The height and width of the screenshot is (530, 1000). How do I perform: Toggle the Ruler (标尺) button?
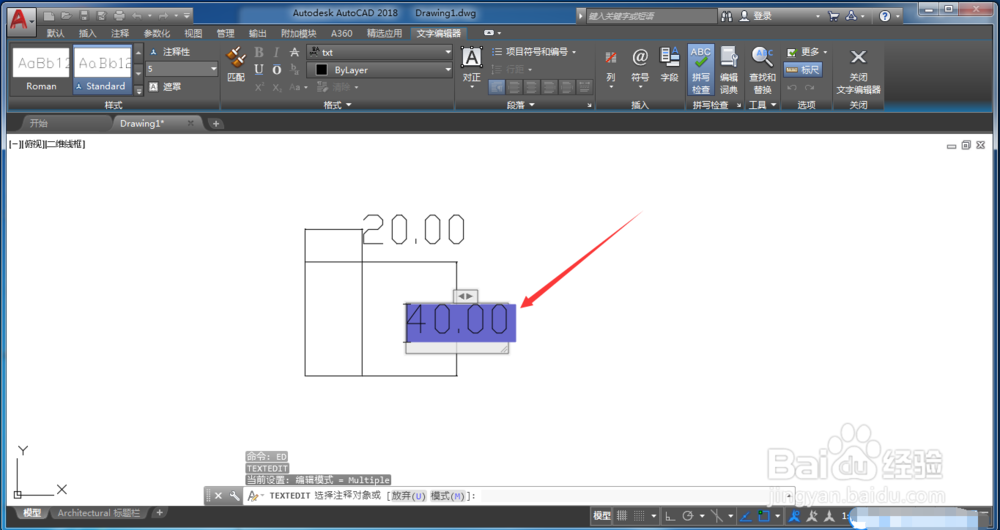tap(803, 70)
